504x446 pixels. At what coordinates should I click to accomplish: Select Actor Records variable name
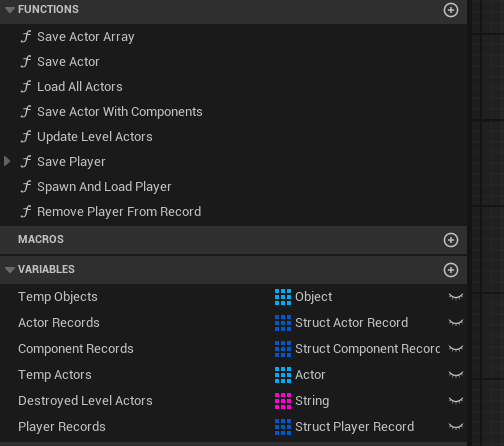pyautogui.click(x=59, y=323)
